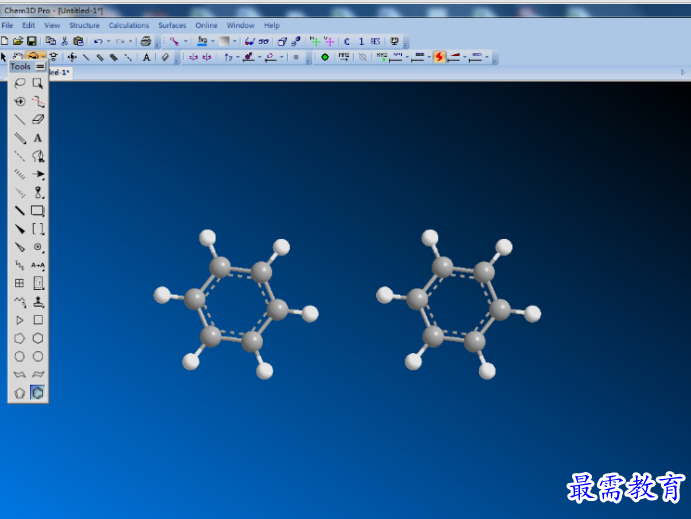The height and width of the screenshot is (519, 691).
Task: Select the Dashed Bond tool
Action: (x=19, y=156)
